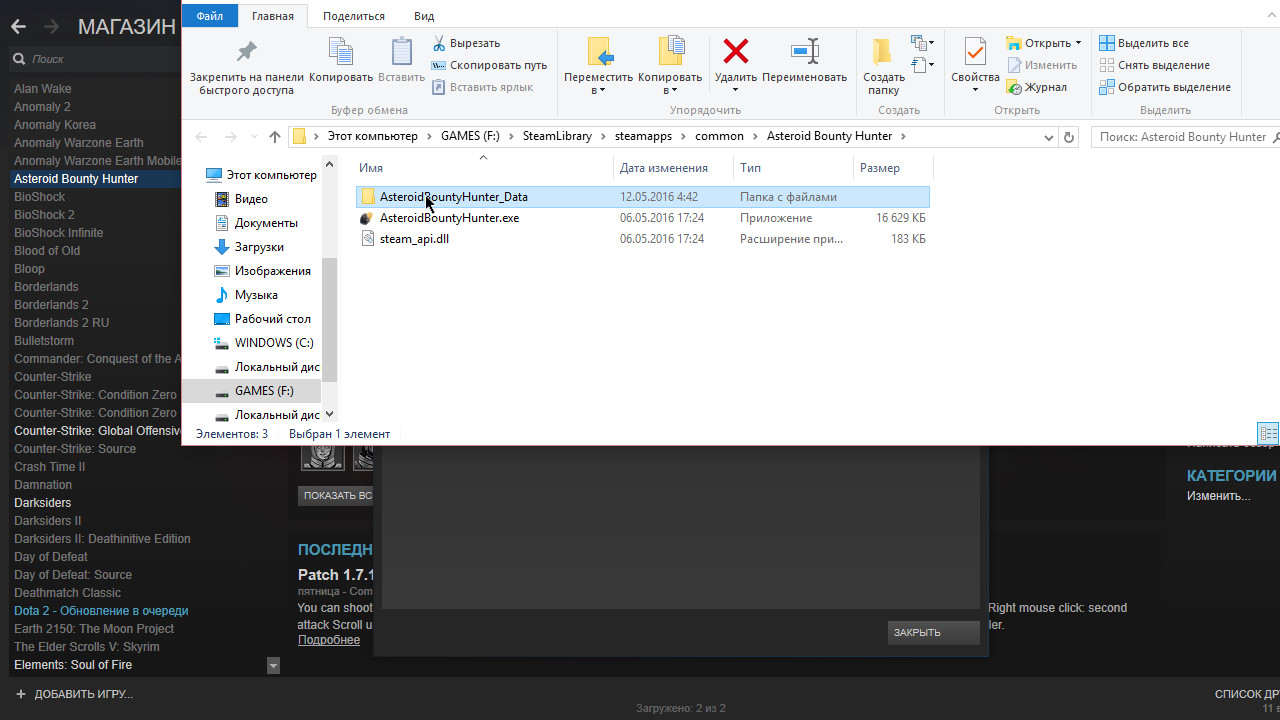Screen dimensions: 1280x720
Task: Switch to View (Вид) ribbon tab
Action: 424,16
